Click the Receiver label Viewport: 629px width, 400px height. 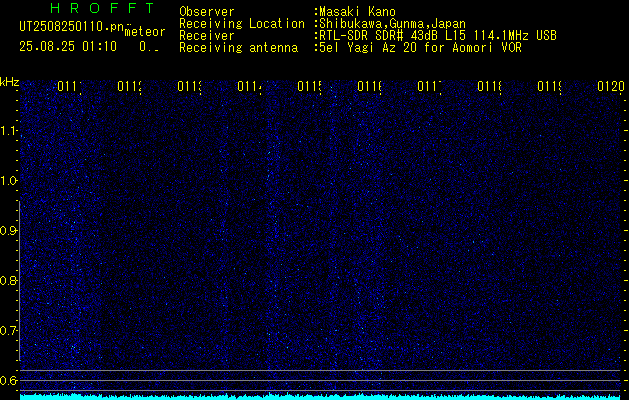[207, 36]
